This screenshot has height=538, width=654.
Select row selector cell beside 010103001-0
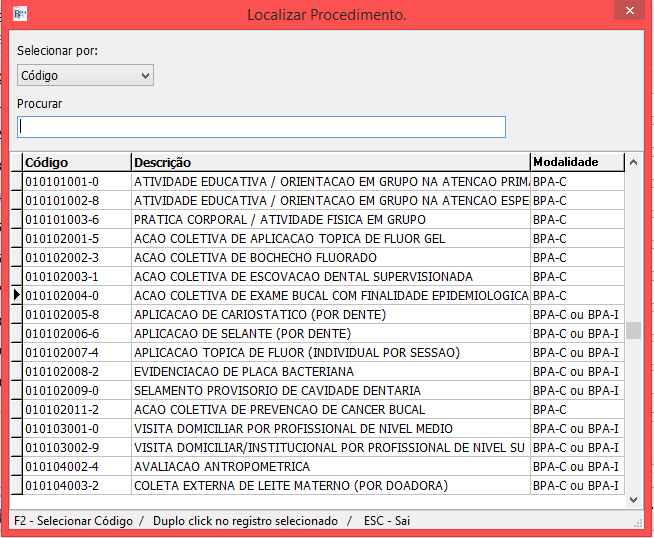[x=16, y=429]
